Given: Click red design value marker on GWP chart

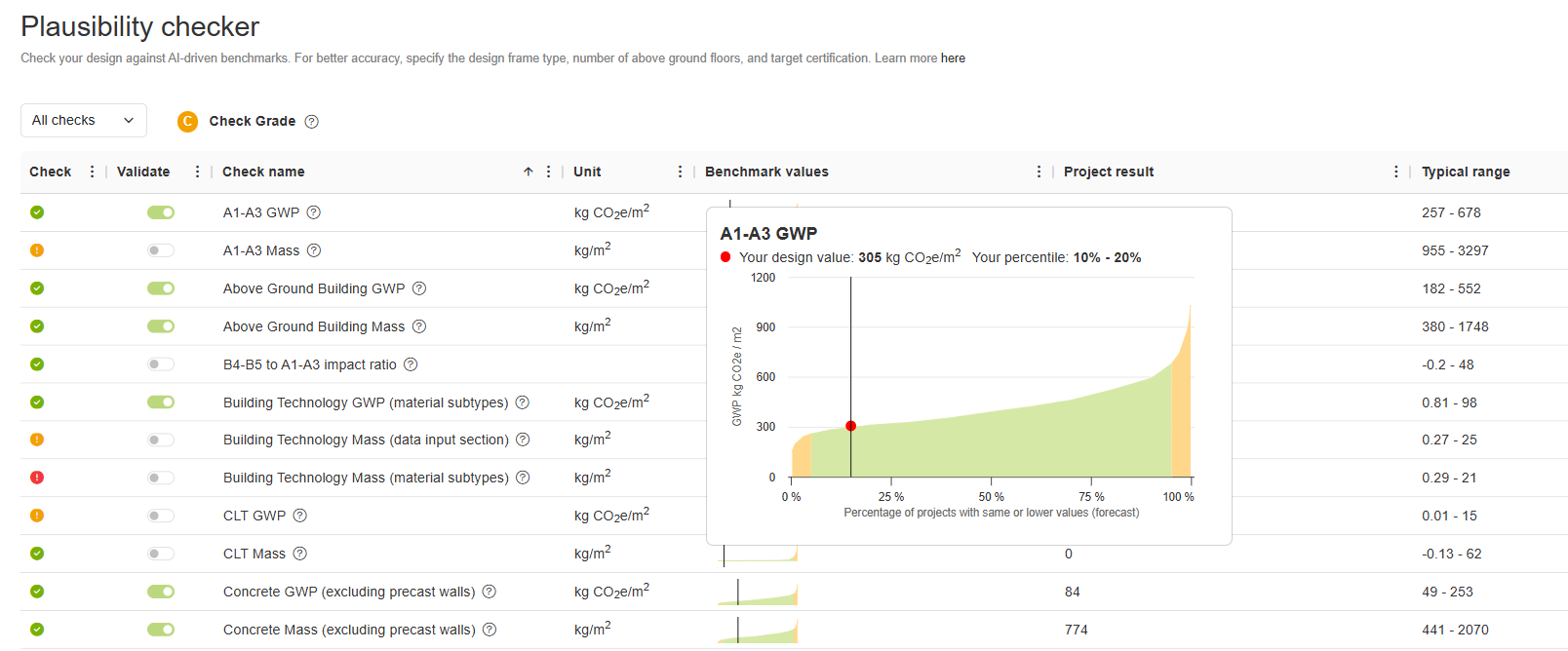Looking at the screenshot, I should (x=851, y=426).
